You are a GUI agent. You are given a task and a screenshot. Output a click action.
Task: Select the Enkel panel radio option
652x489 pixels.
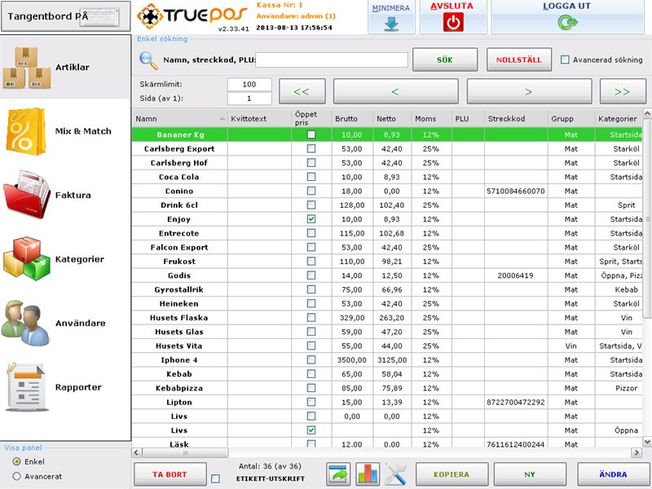tap(17, 462)
